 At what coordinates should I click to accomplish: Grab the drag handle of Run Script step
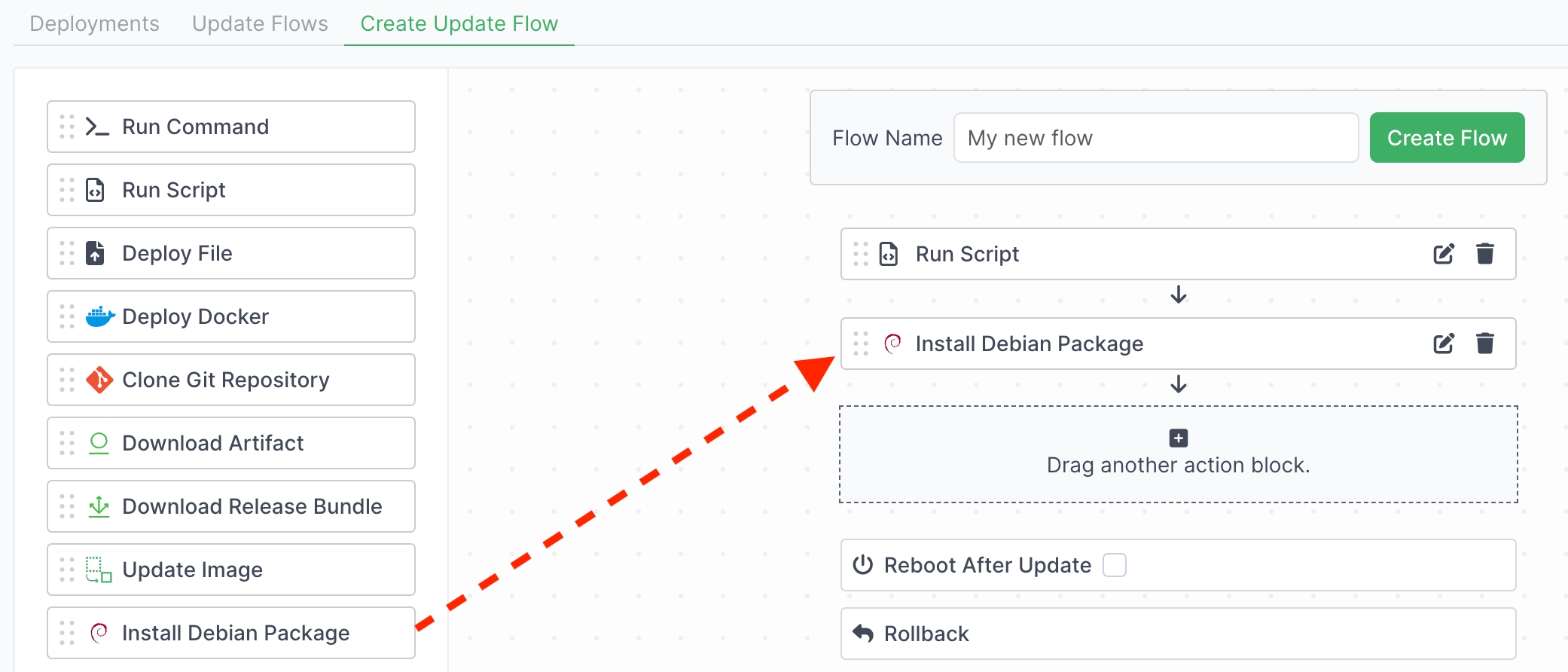tap(861, 254)
